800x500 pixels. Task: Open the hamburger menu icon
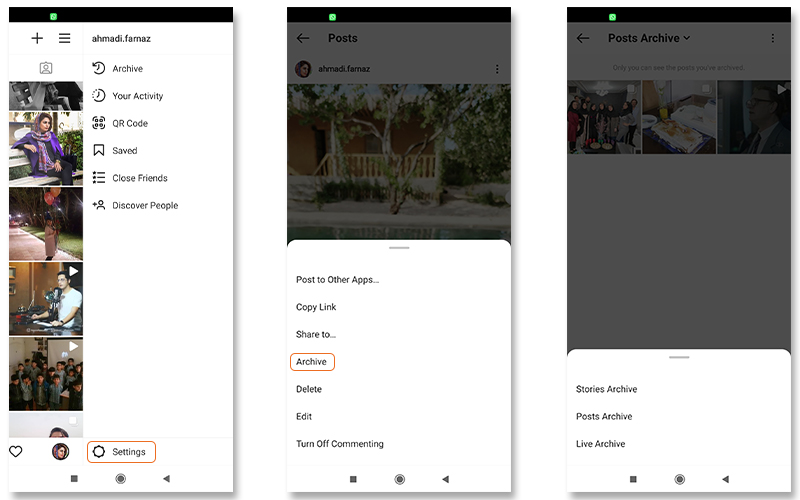point(64,38)
